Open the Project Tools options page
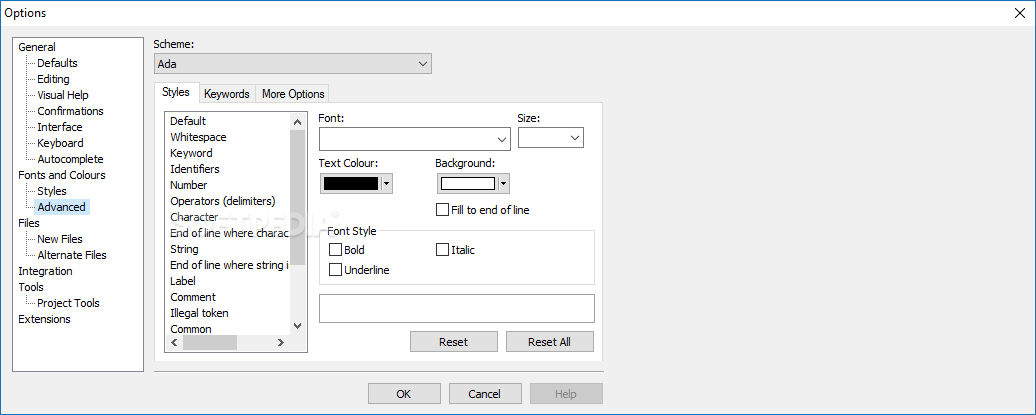The width and height of the screenshot is (1036, 415). click(x=68, y=303)
